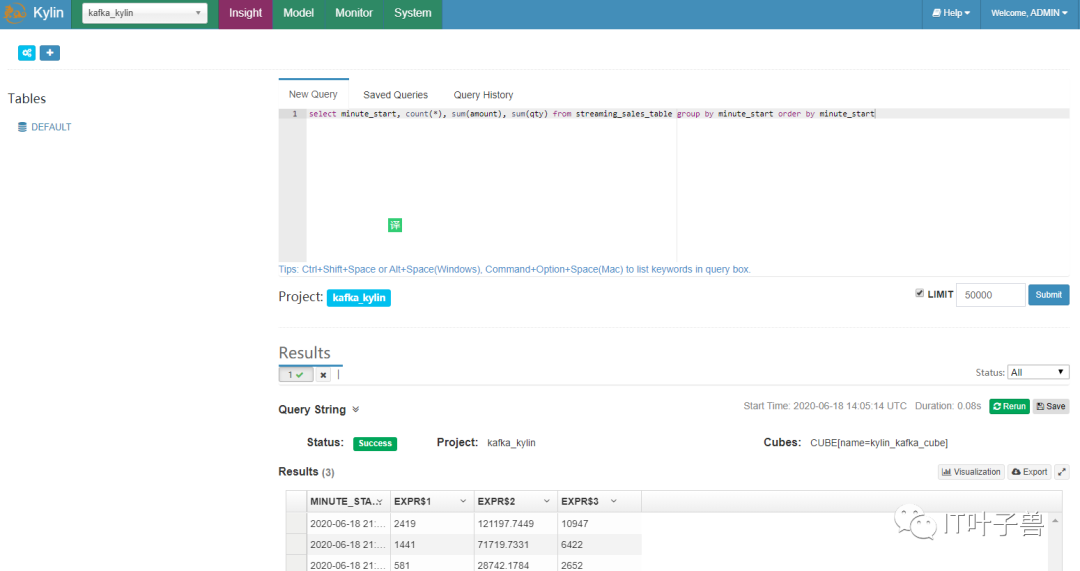This screenshot has height=571, width=1080.
Task: Click the LIMIT value input field
Action: tap(990, 295)
